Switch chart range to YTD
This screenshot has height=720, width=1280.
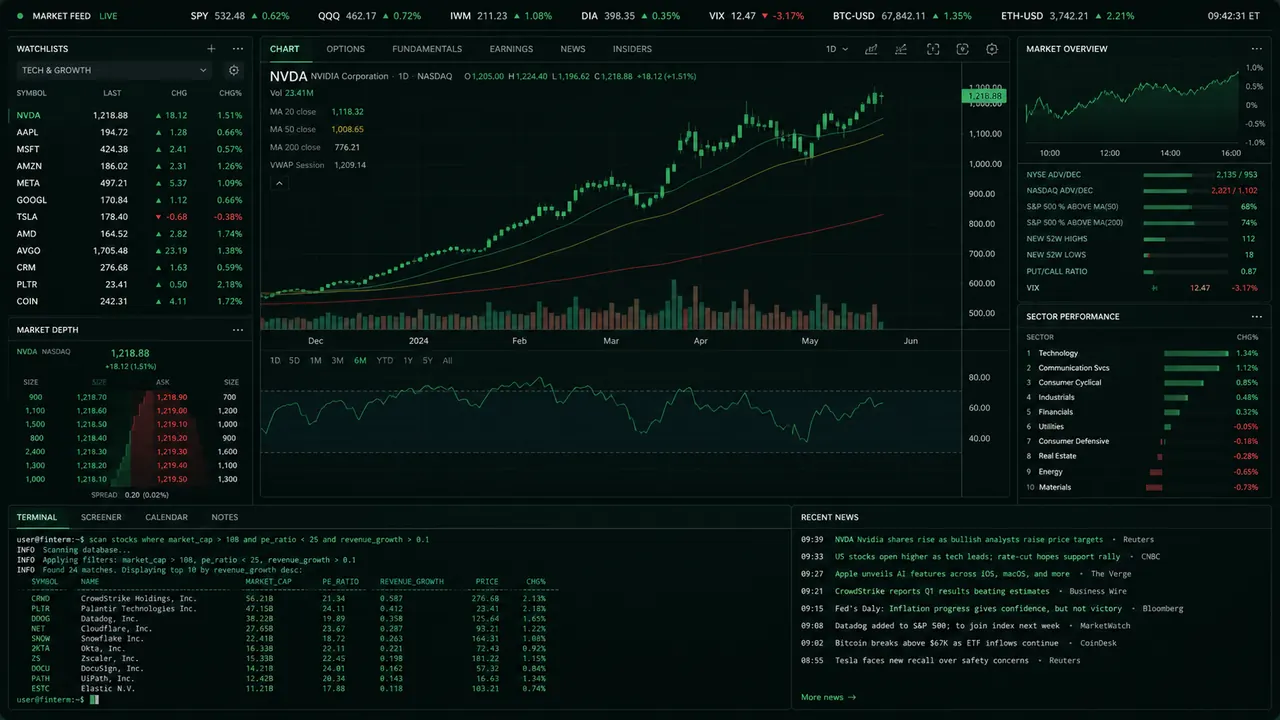pos(385,360)
